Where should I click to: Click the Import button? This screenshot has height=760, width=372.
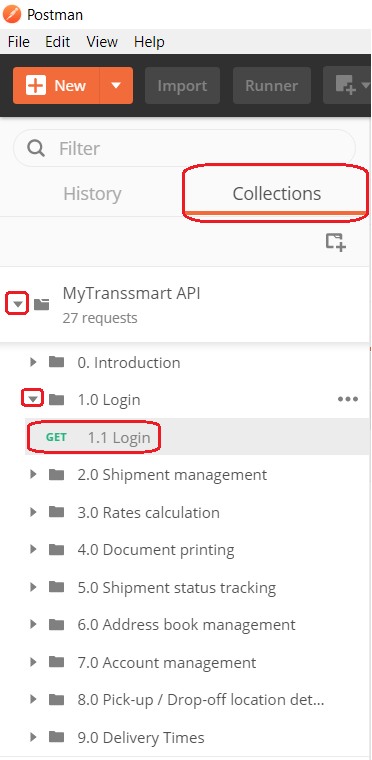[182, 86]
